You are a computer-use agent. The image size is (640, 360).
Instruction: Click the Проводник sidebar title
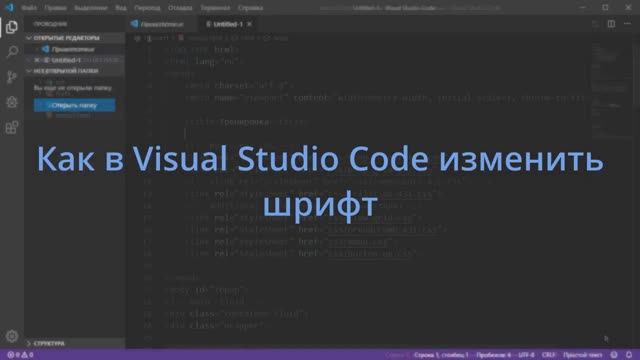(x=50, y=24)
